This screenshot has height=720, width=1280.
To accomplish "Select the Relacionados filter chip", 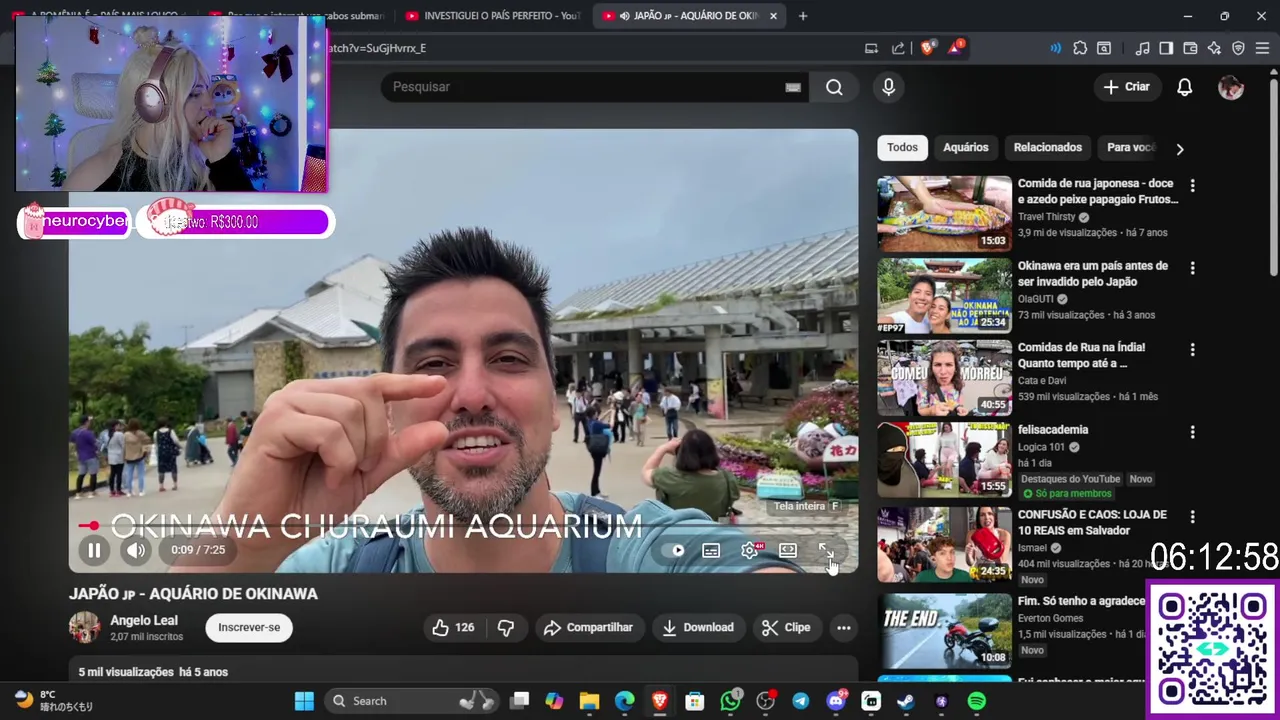I will coord(1048,147).
